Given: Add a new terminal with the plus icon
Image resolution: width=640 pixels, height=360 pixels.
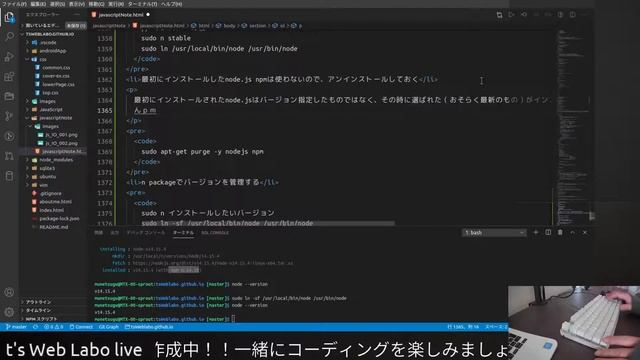Looking at the screenshot, I should [536, 232].
